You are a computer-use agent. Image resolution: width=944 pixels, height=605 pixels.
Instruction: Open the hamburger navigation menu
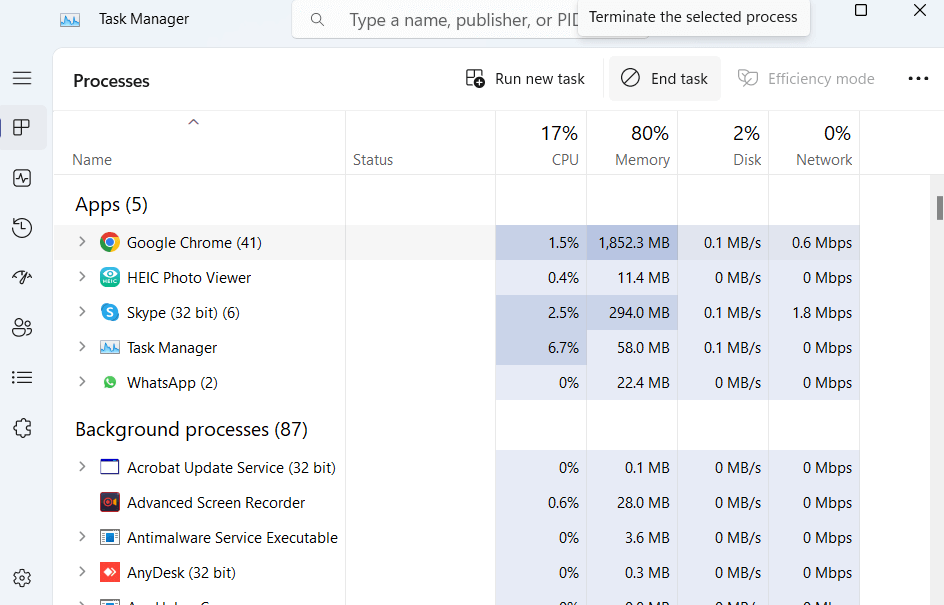(22, 78)
